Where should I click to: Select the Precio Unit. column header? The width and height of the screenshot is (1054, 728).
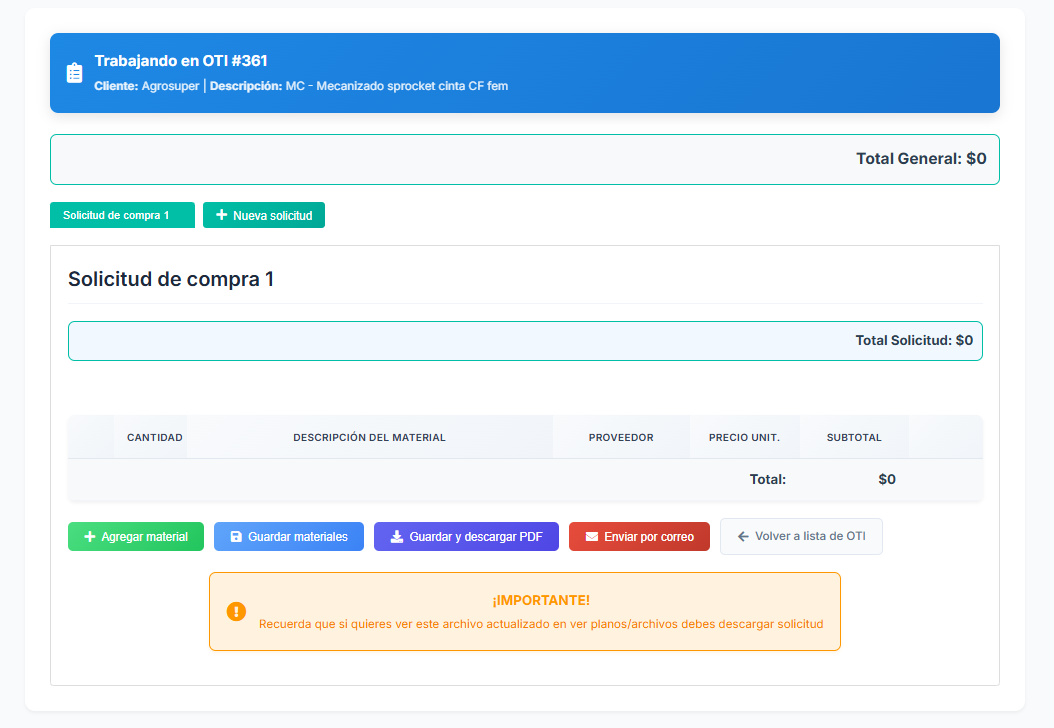click(744, 438)
